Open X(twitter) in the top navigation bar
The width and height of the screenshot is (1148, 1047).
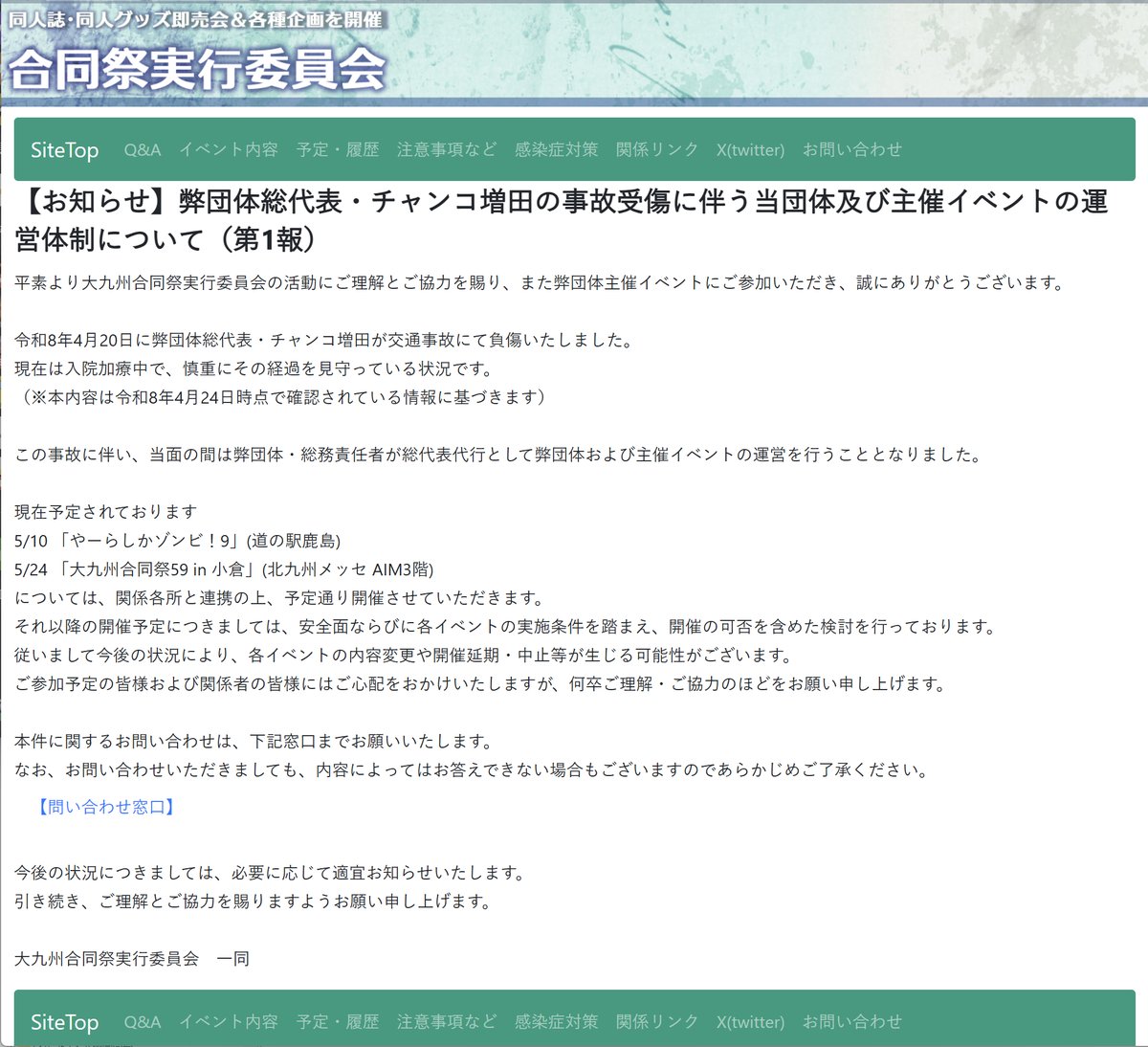click(750, 149)
